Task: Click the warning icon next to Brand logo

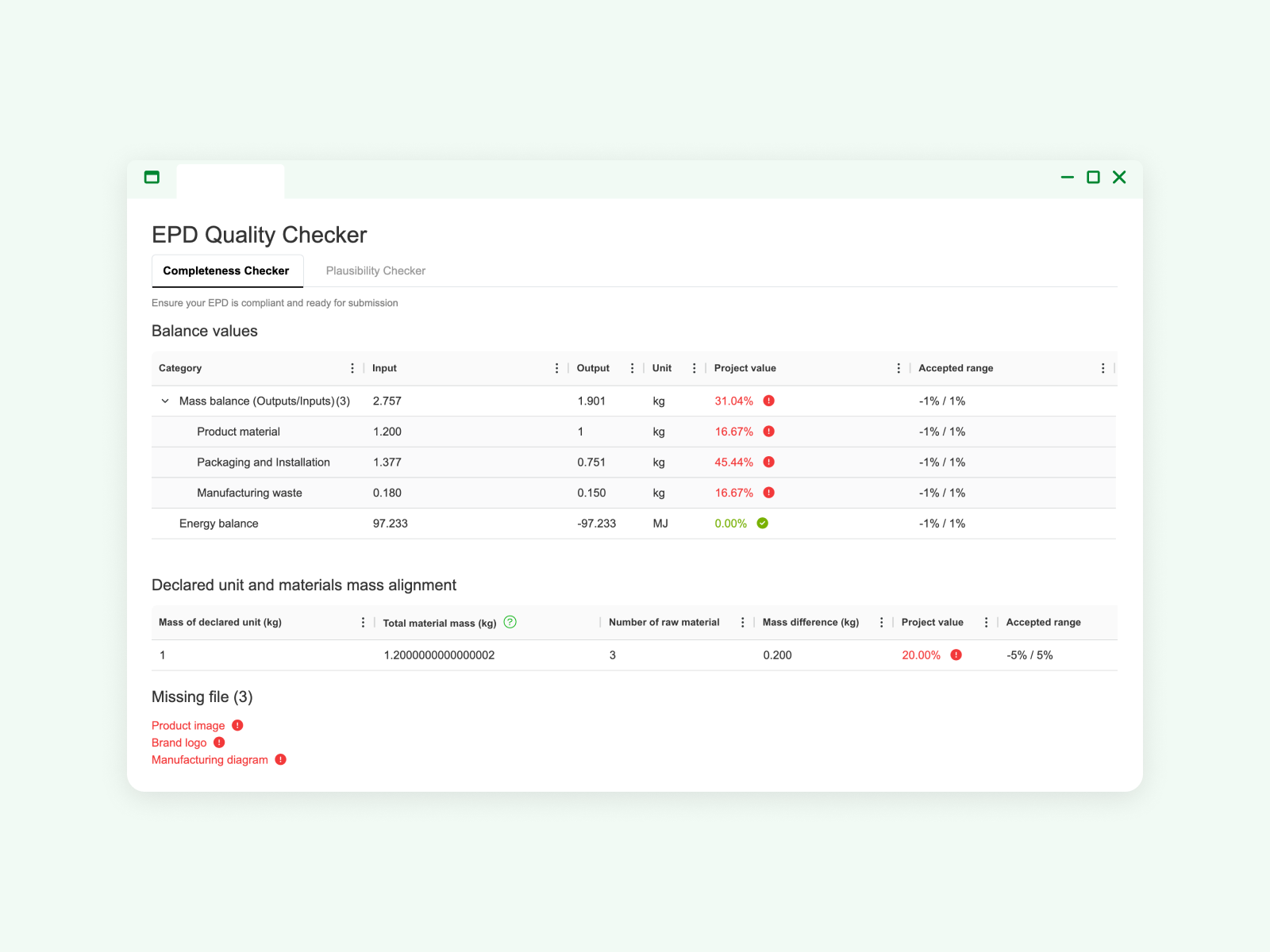Action: (219, 743)
